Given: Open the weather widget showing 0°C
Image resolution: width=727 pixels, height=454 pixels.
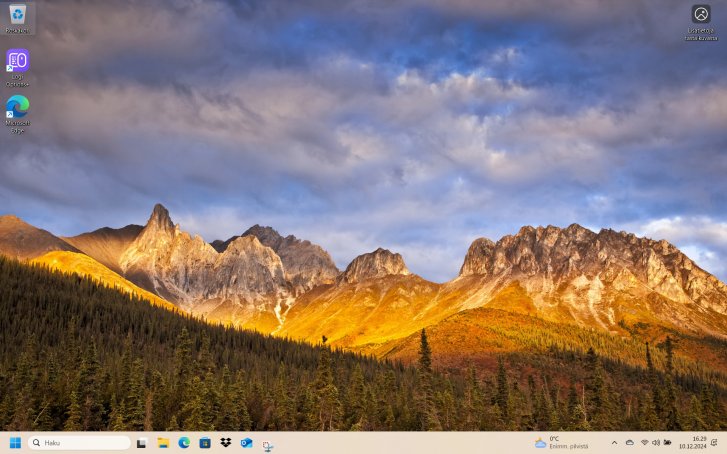Looking at the screenshot, I should click(x=562, y=442).
